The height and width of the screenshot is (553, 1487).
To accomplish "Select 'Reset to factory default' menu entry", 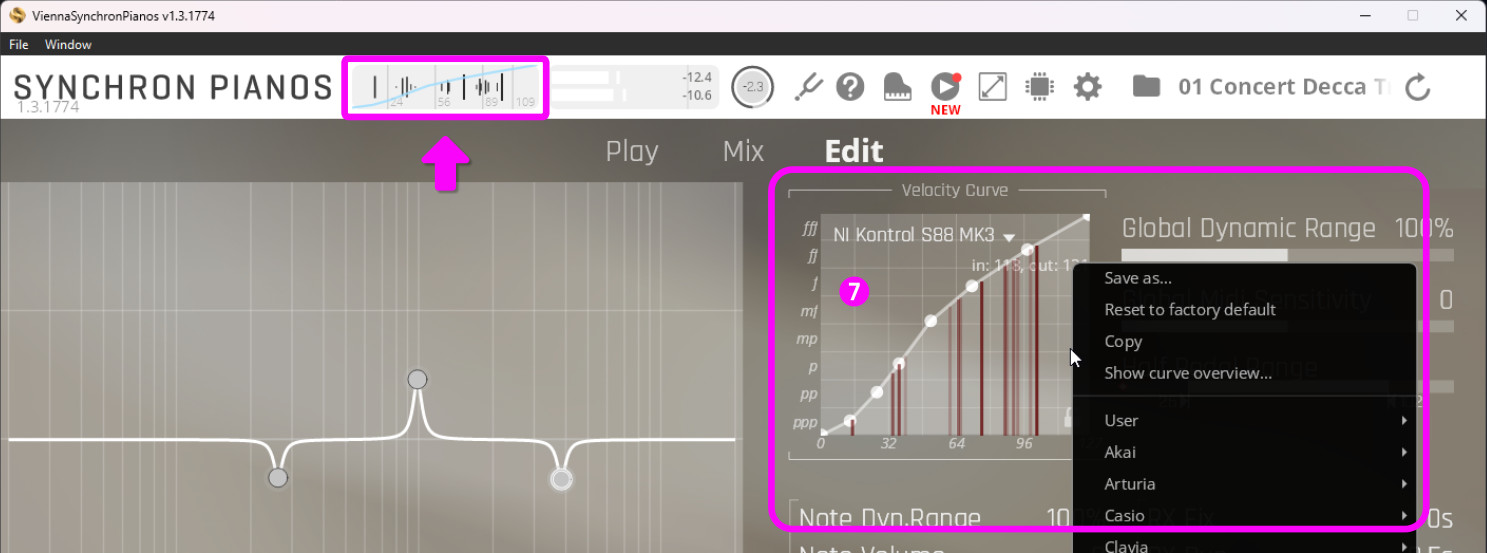I will click(x=1190, y=310).
